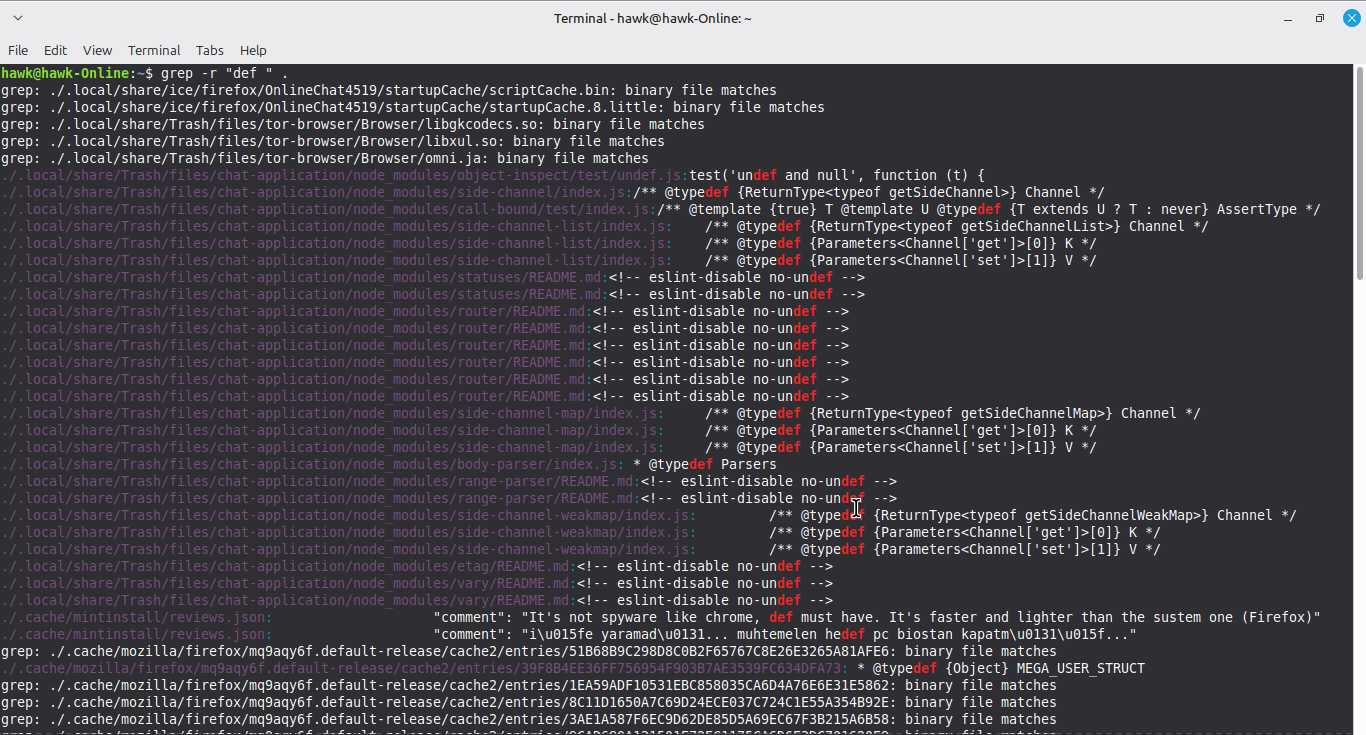The height and width of the screenshot is (735, 1366).
Task: Click the scriptCache.bin binary file matches line
Action: (x=388, y=90)
